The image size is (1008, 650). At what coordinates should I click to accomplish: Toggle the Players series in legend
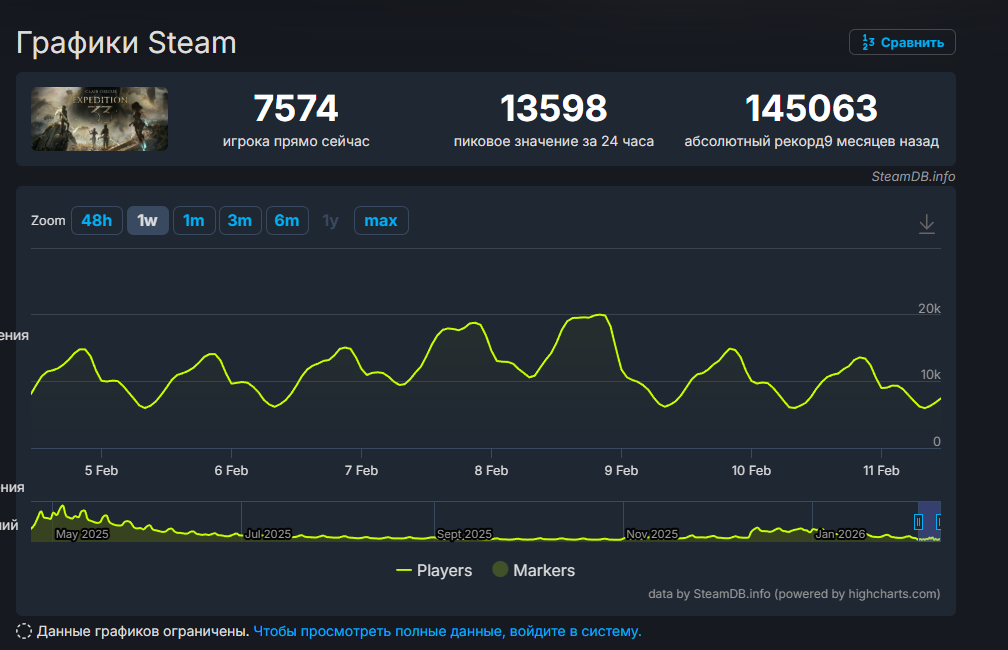(x=434, y=570)
